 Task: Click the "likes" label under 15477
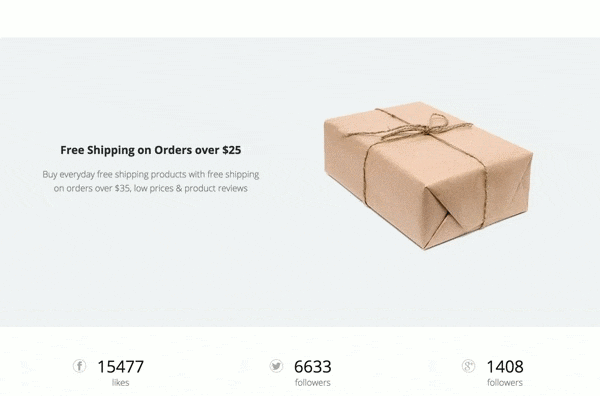point(121,383)
